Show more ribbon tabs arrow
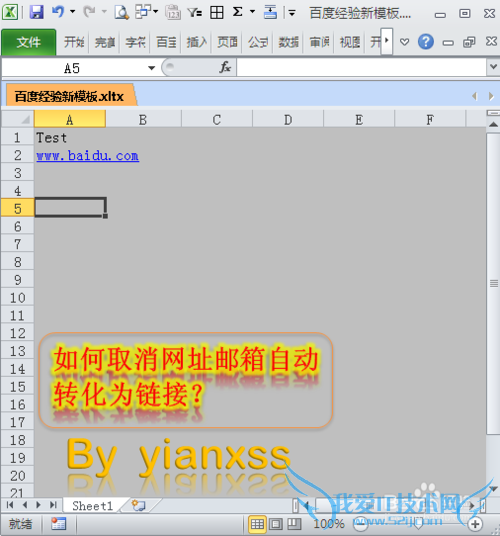The width and height of the screenshot is (500, 536). [387, 41]
